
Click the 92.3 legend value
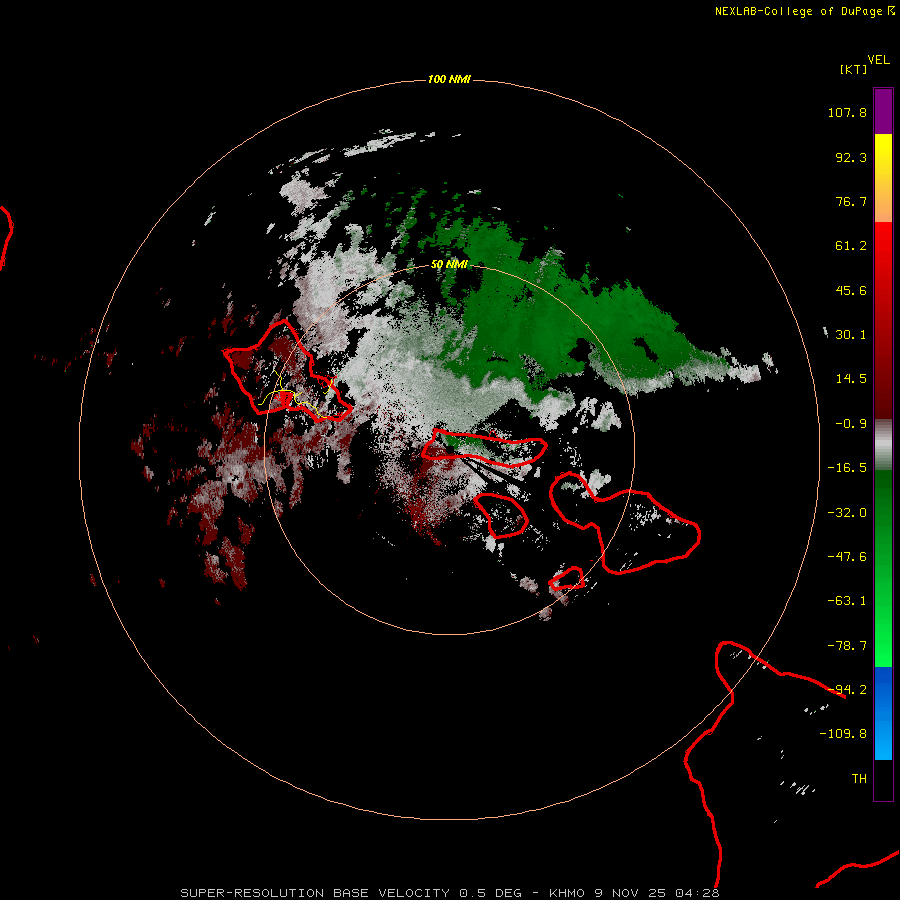tap(851, 157)
